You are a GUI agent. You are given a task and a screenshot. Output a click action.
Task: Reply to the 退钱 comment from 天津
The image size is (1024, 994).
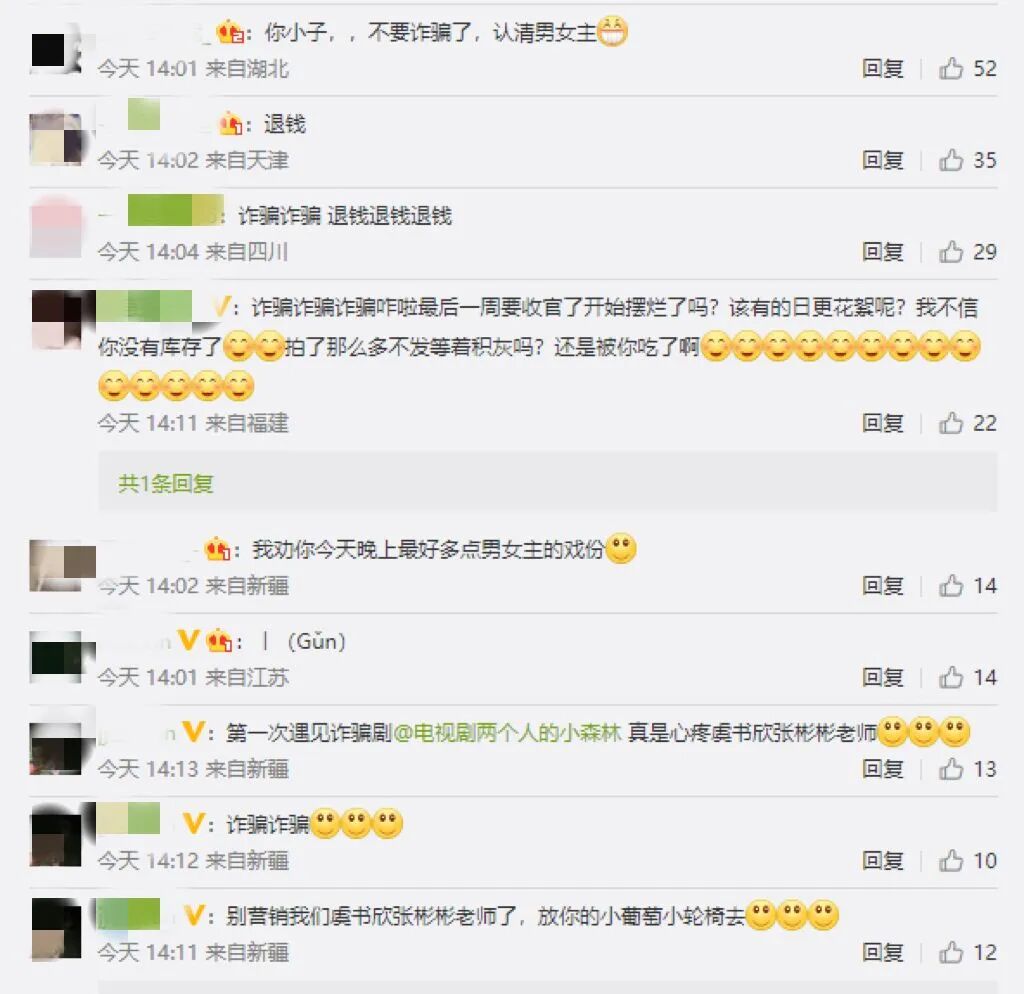[x=882, y=160]
